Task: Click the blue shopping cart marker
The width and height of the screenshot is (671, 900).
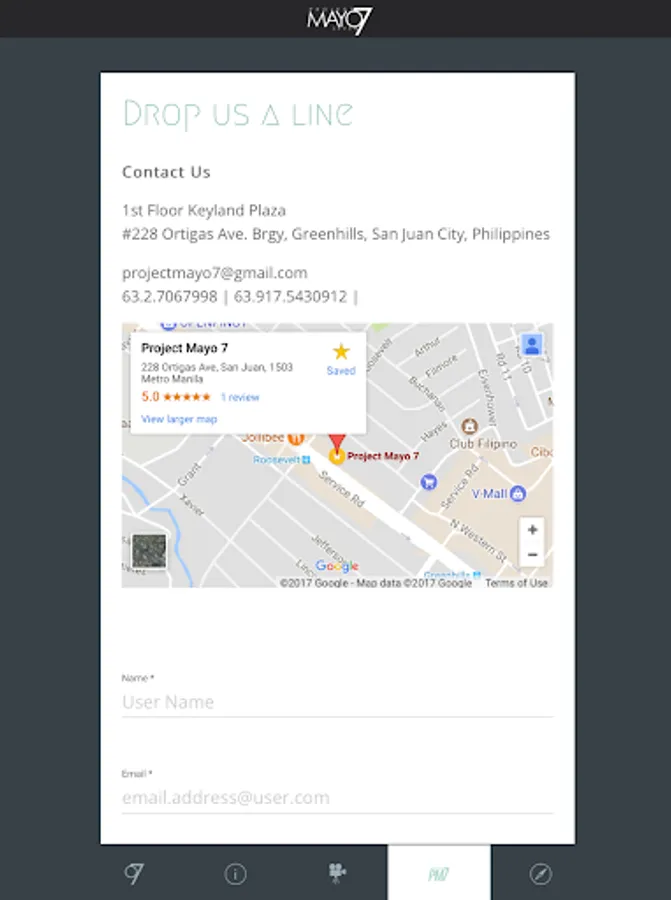Action: (x=429, y=482)
